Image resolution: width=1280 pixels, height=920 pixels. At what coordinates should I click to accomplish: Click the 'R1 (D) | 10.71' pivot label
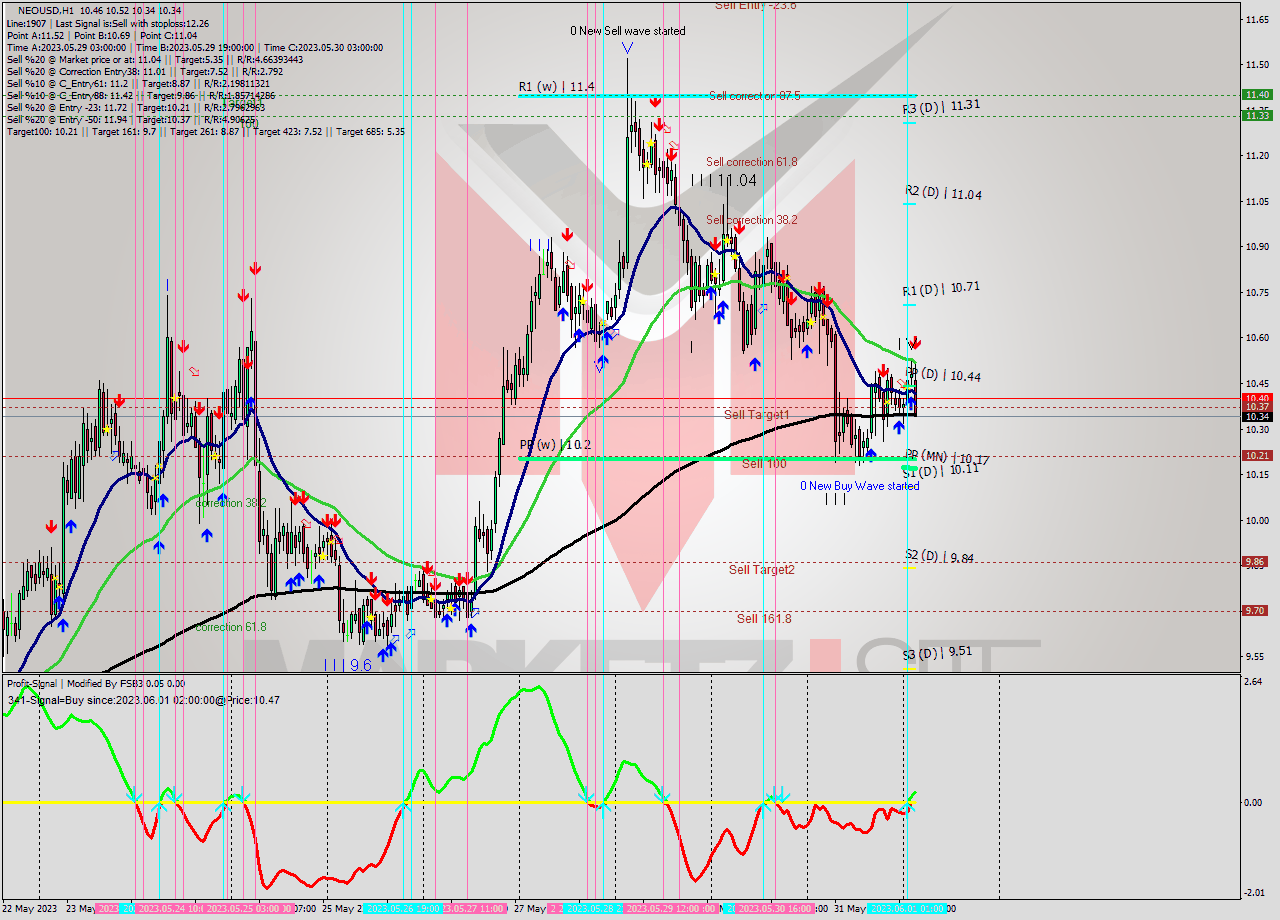click(x=941, y=288)
